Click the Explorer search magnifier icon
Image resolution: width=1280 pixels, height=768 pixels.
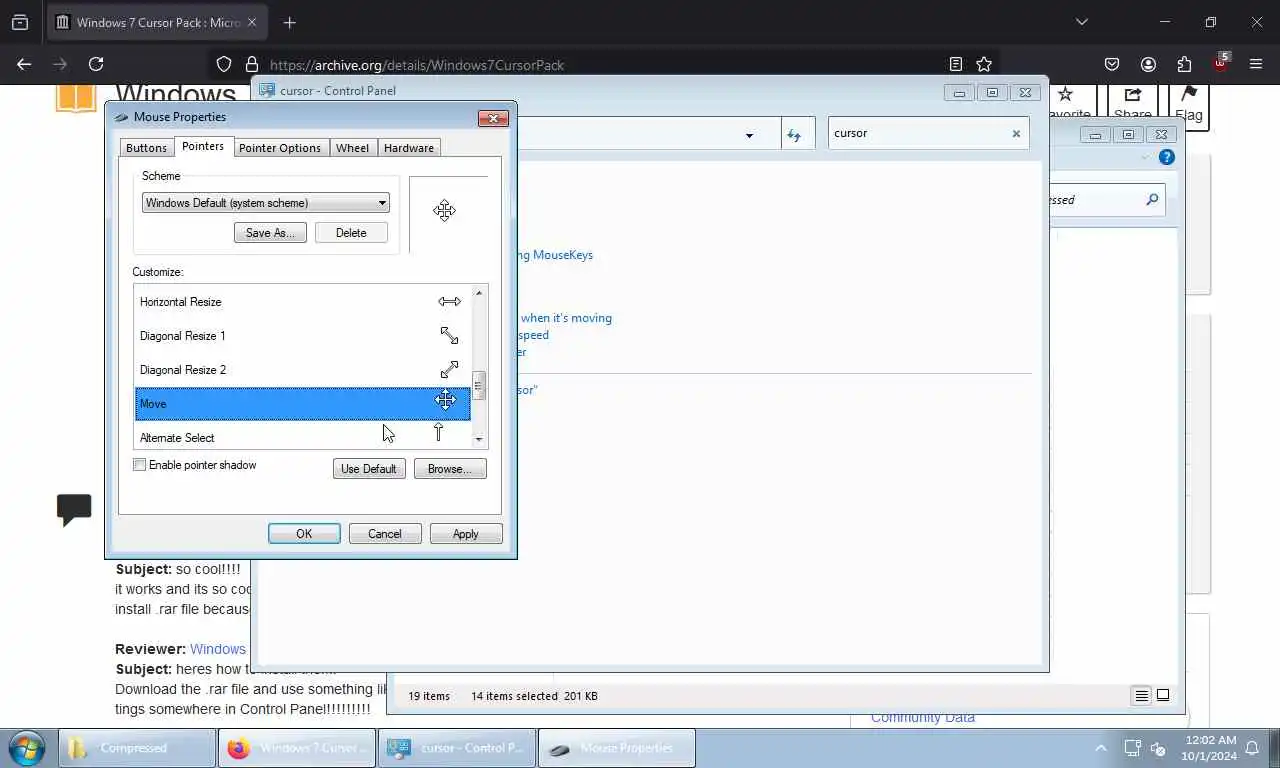pos(1152,200)
